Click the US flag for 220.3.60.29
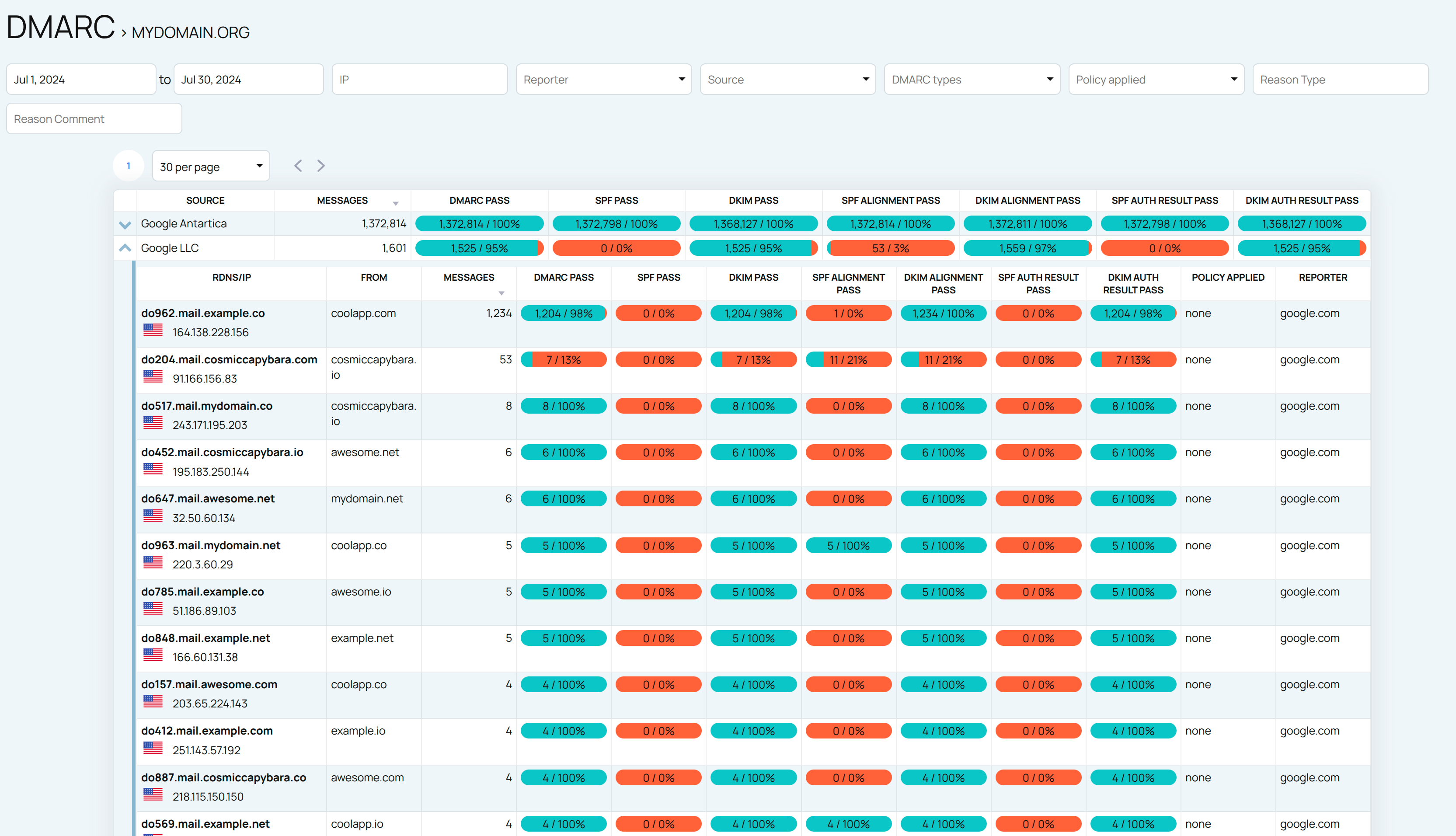 click(153, 562)
